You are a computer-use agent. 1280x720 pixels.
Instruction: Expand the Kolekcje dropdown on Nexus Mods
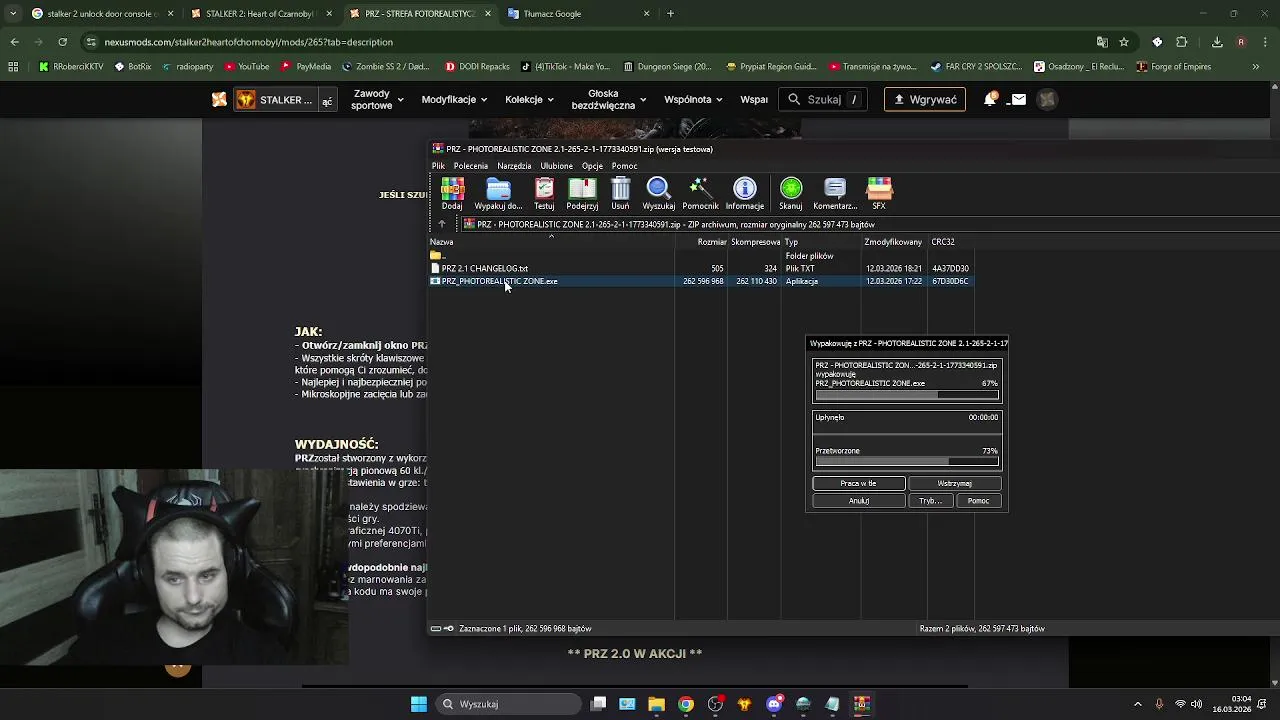tap(529, 100)
